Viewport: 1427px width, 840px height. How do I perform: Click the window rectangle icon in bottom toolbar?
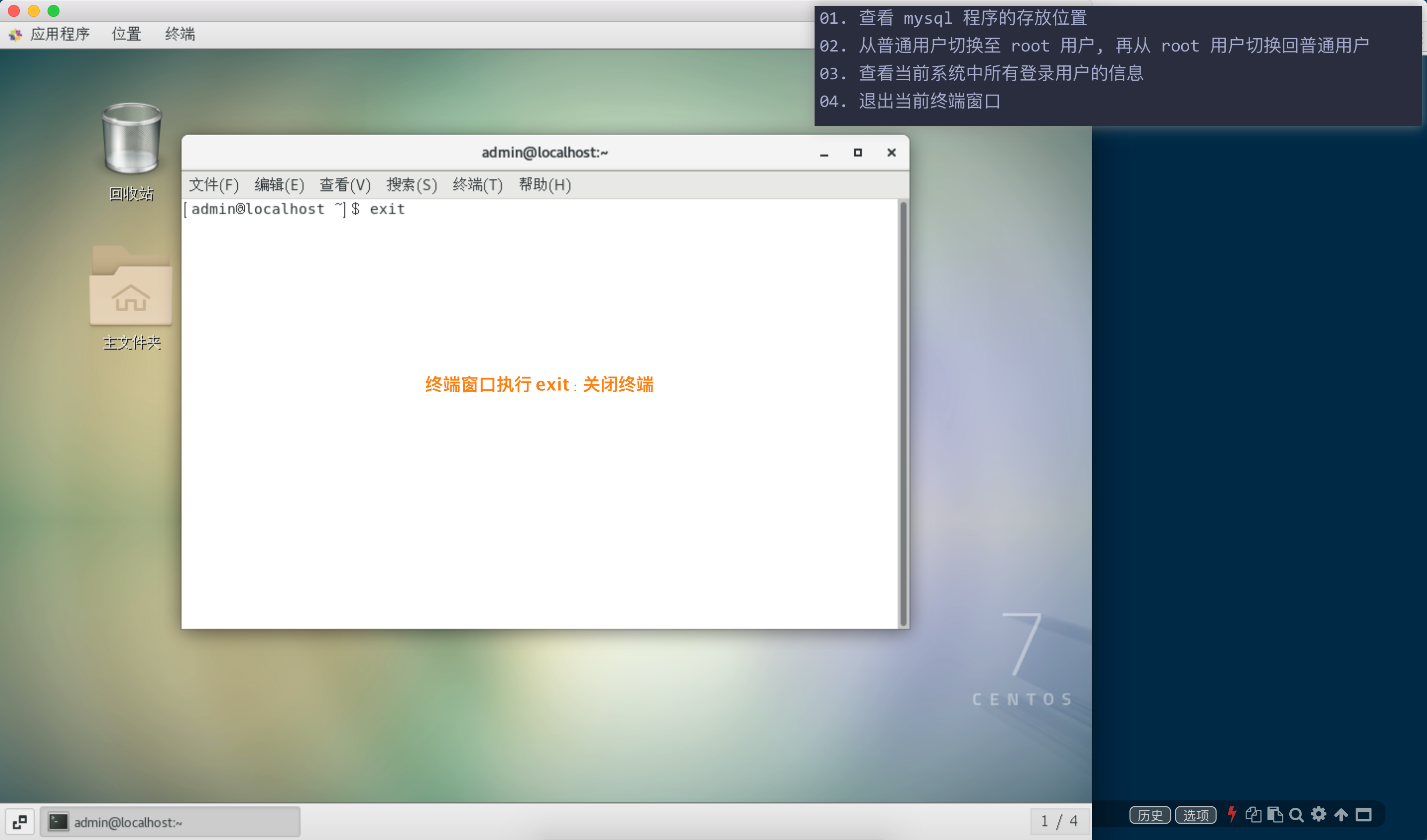(1364, 815)
